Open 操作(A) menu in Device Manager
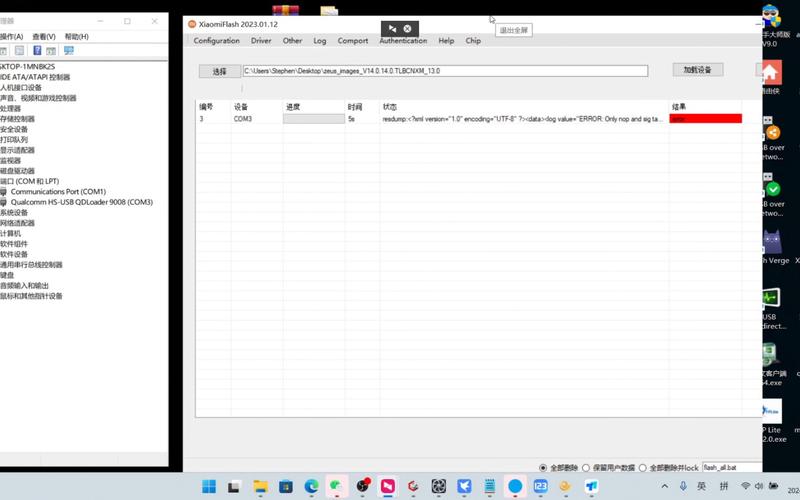Image resolution: width=800 pixels, height=500 pixels. [x=11, y=36]
